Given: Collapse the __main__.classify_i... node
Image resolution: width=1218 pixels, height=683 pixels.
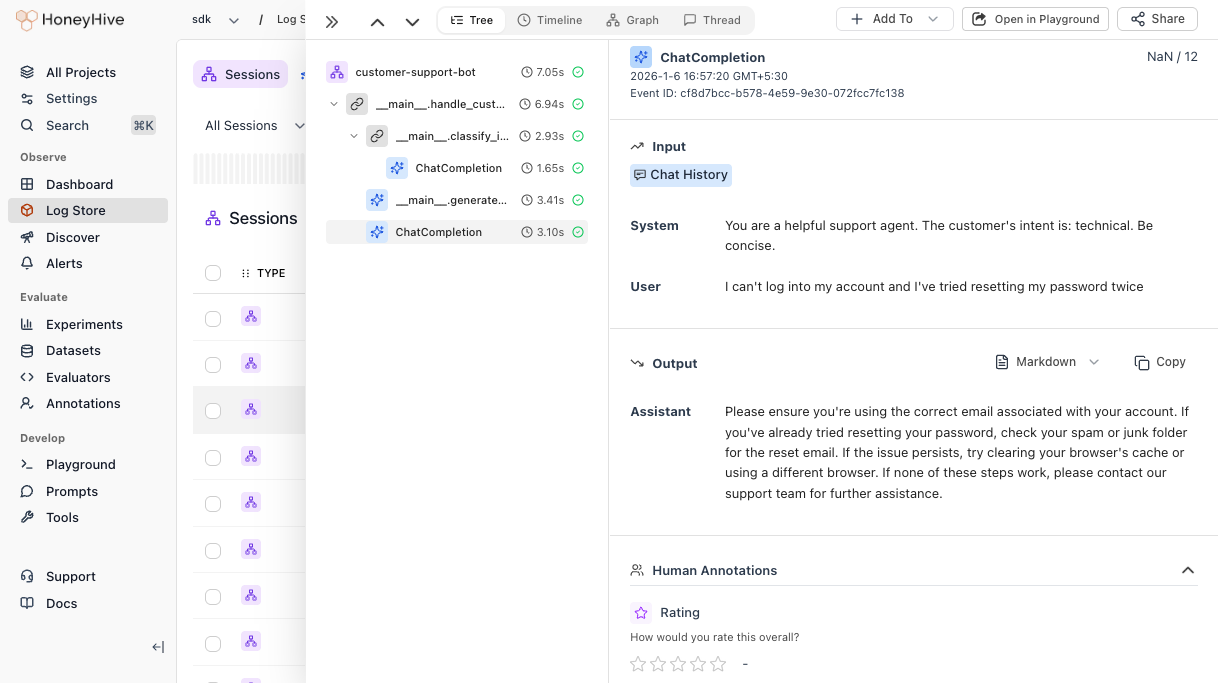Looking at the screenshot, I should pos(354,136).
